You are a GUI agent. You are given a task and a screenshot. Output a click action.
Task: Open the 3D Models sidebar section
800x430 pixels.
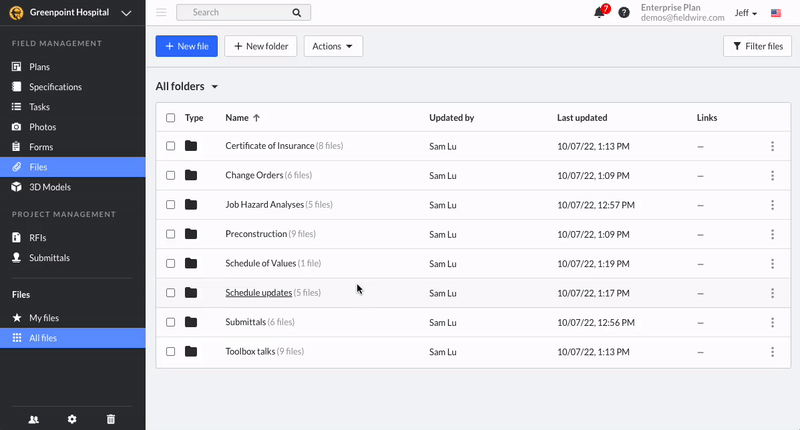click(x=50, y=187)
